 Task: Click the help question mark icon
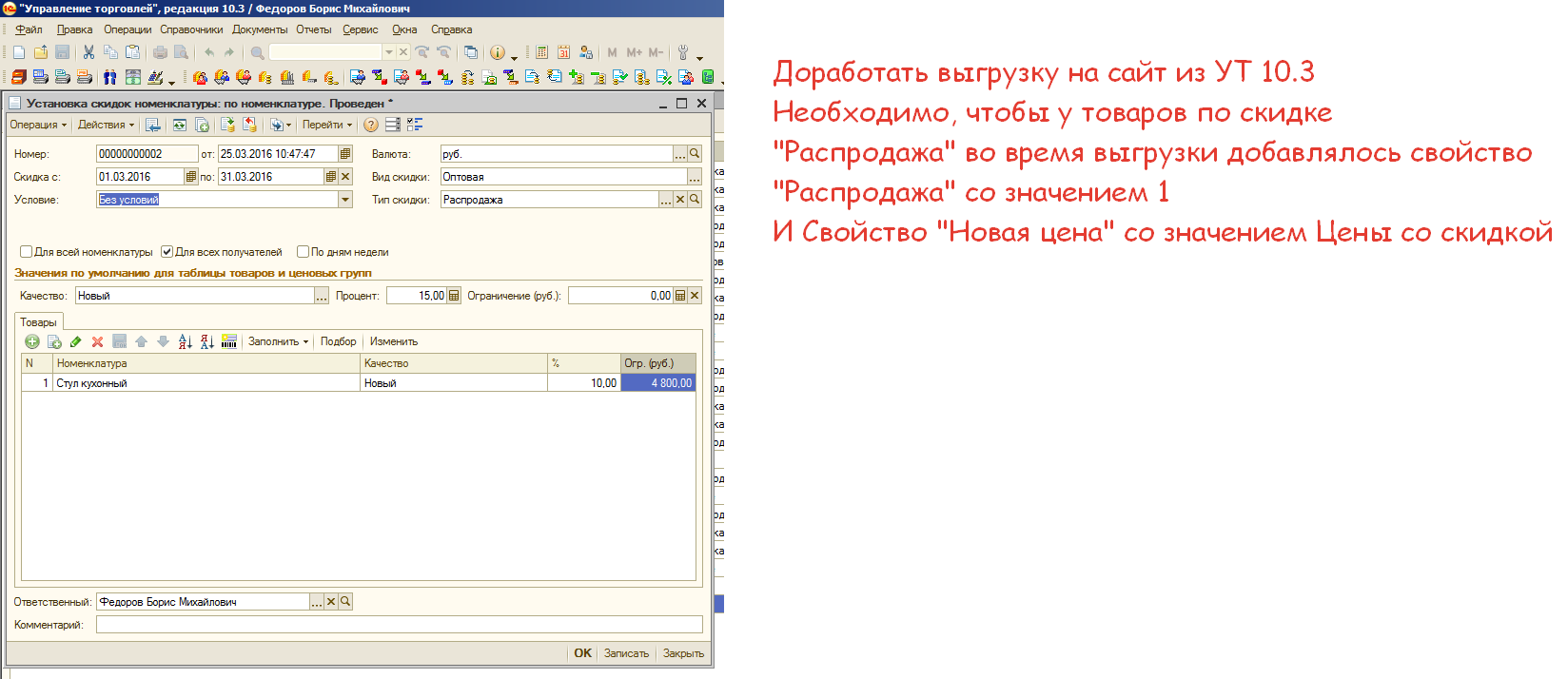(371, 125)
